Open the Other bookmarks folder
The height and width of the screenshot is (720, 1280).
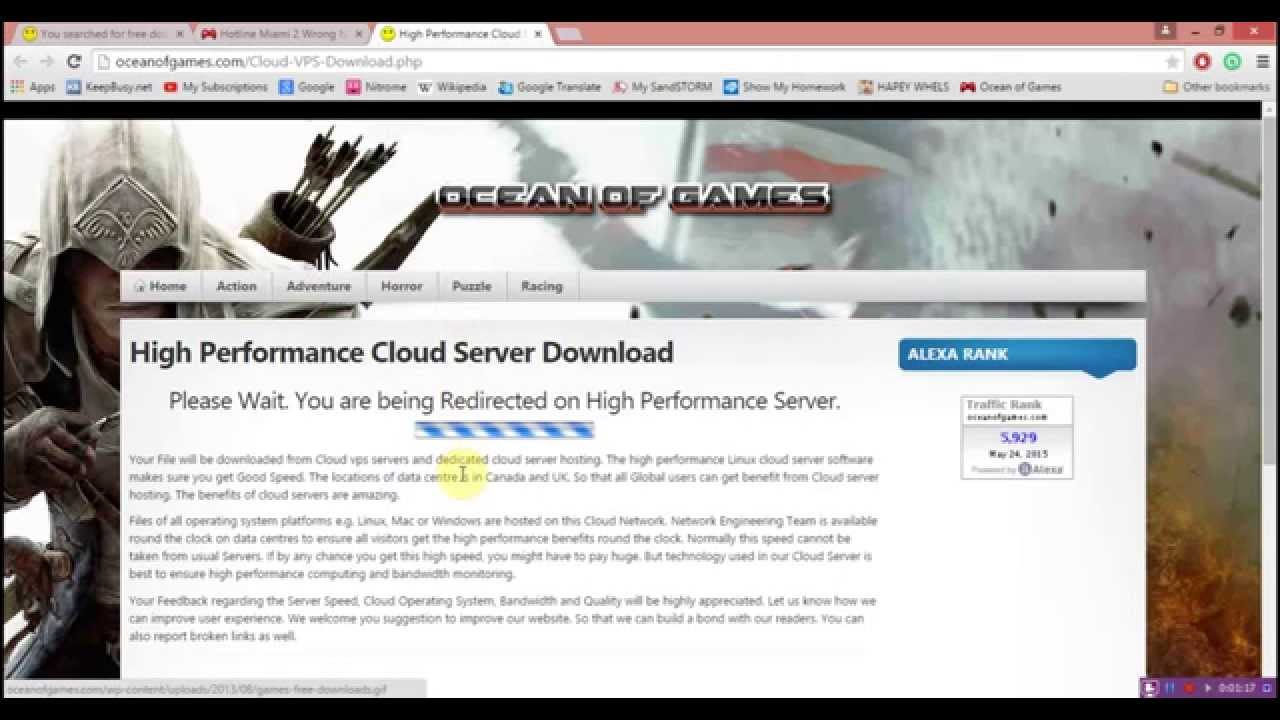pos(1216,87)
